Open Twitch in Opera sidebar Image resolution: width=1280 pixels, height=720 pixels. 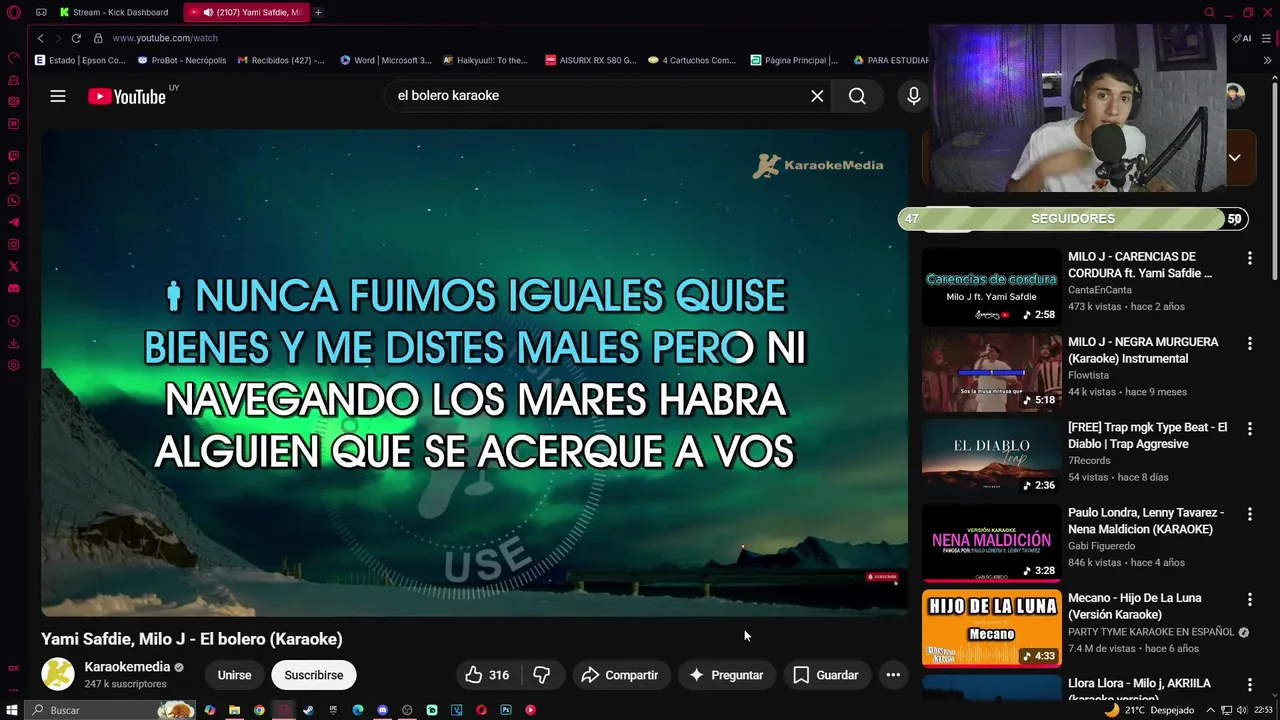(14, 156)
